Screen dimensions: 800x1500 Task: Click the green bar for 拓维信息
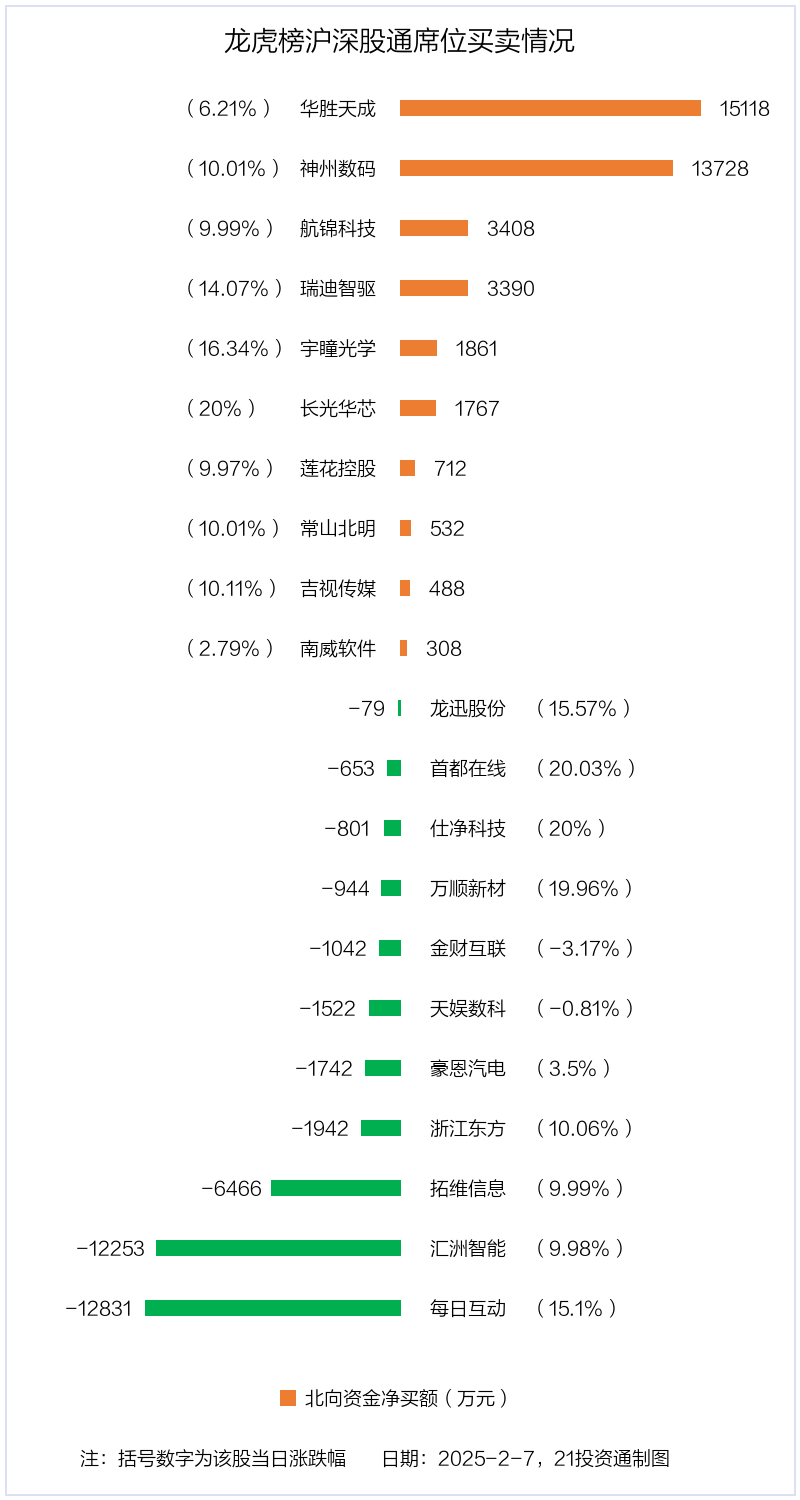click(x=336, y=1188)
